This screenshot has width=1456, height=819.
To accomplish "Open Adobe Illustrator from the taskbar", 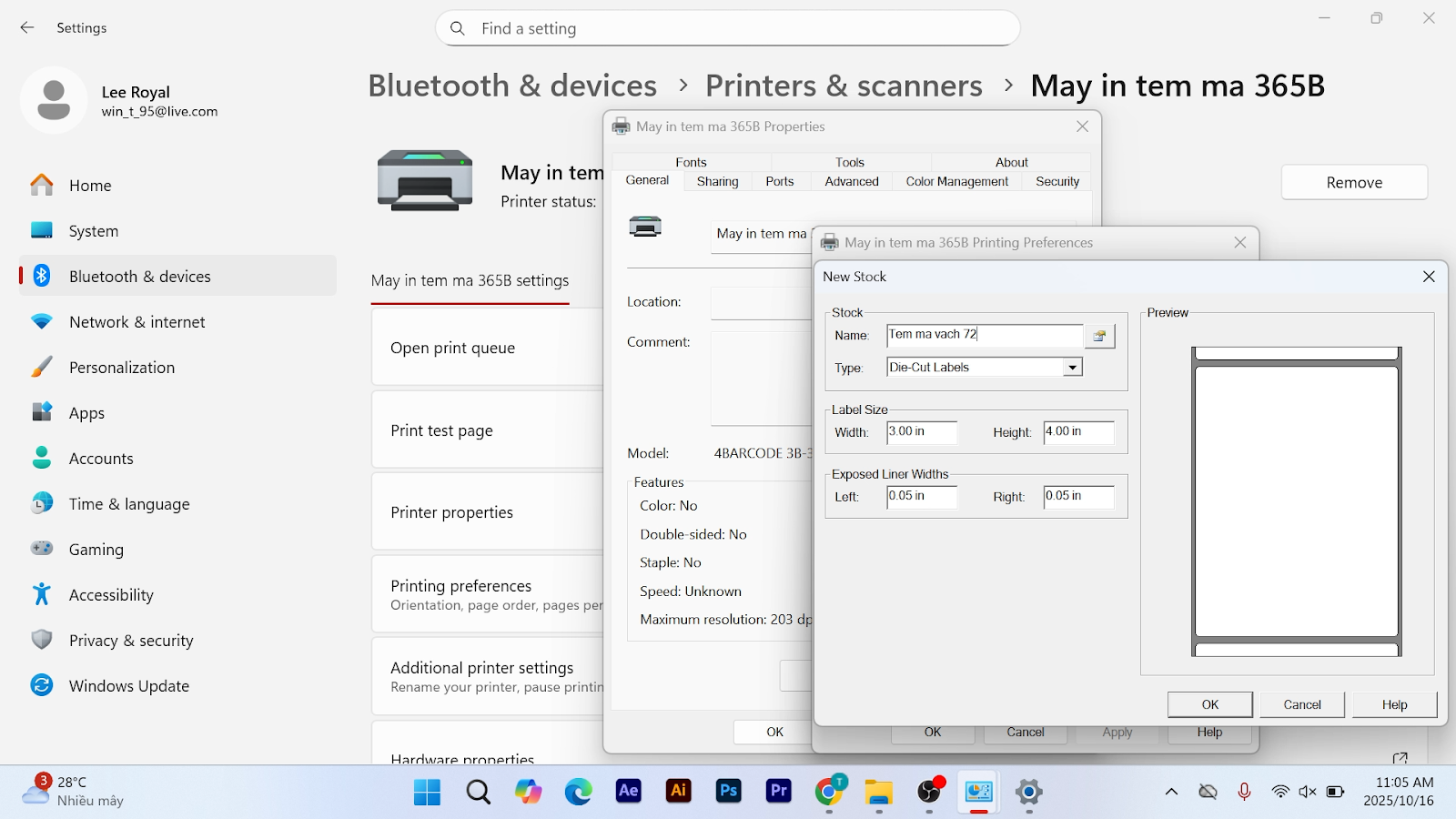I will pos(678,792).
